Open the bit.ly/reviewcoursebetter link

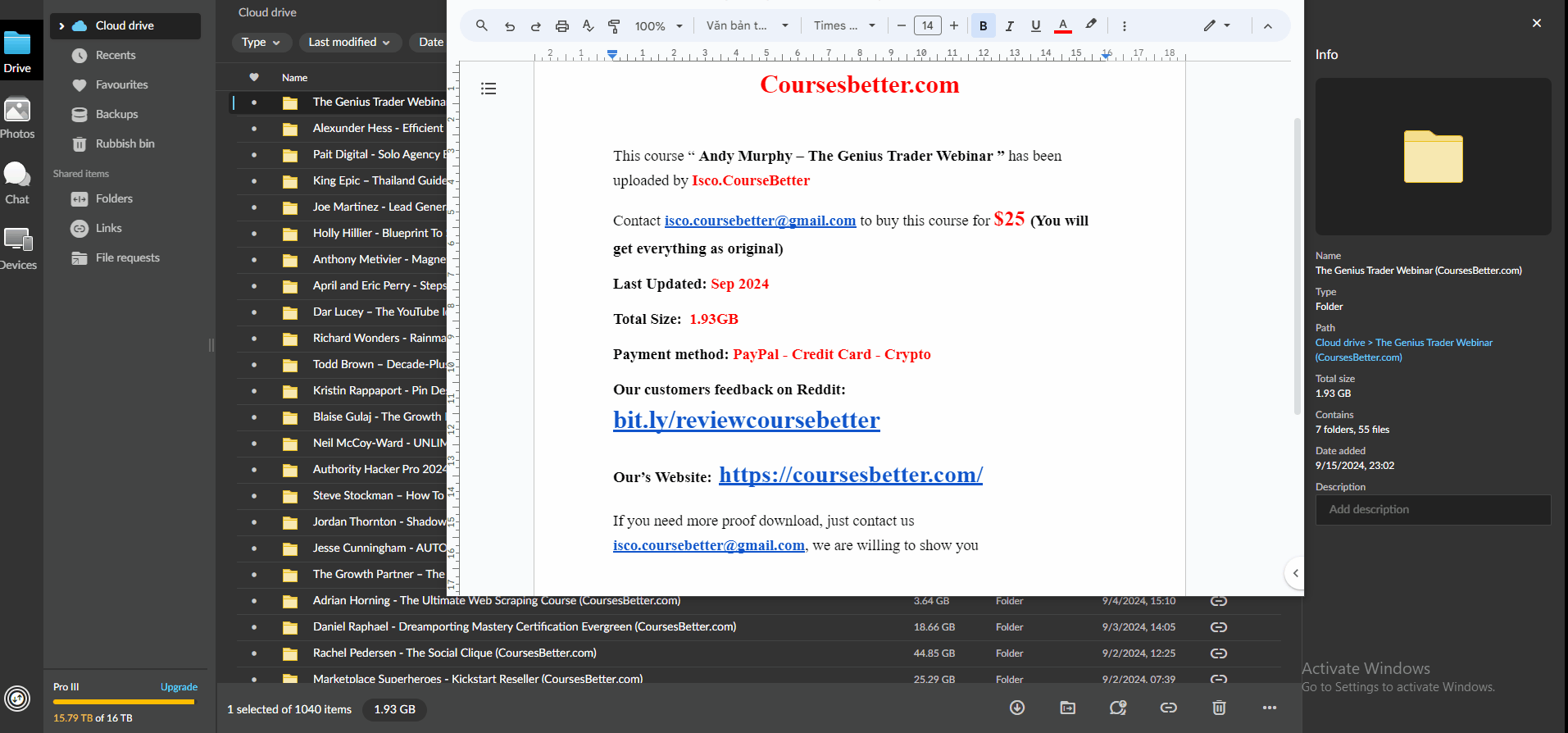click(746, 421)
